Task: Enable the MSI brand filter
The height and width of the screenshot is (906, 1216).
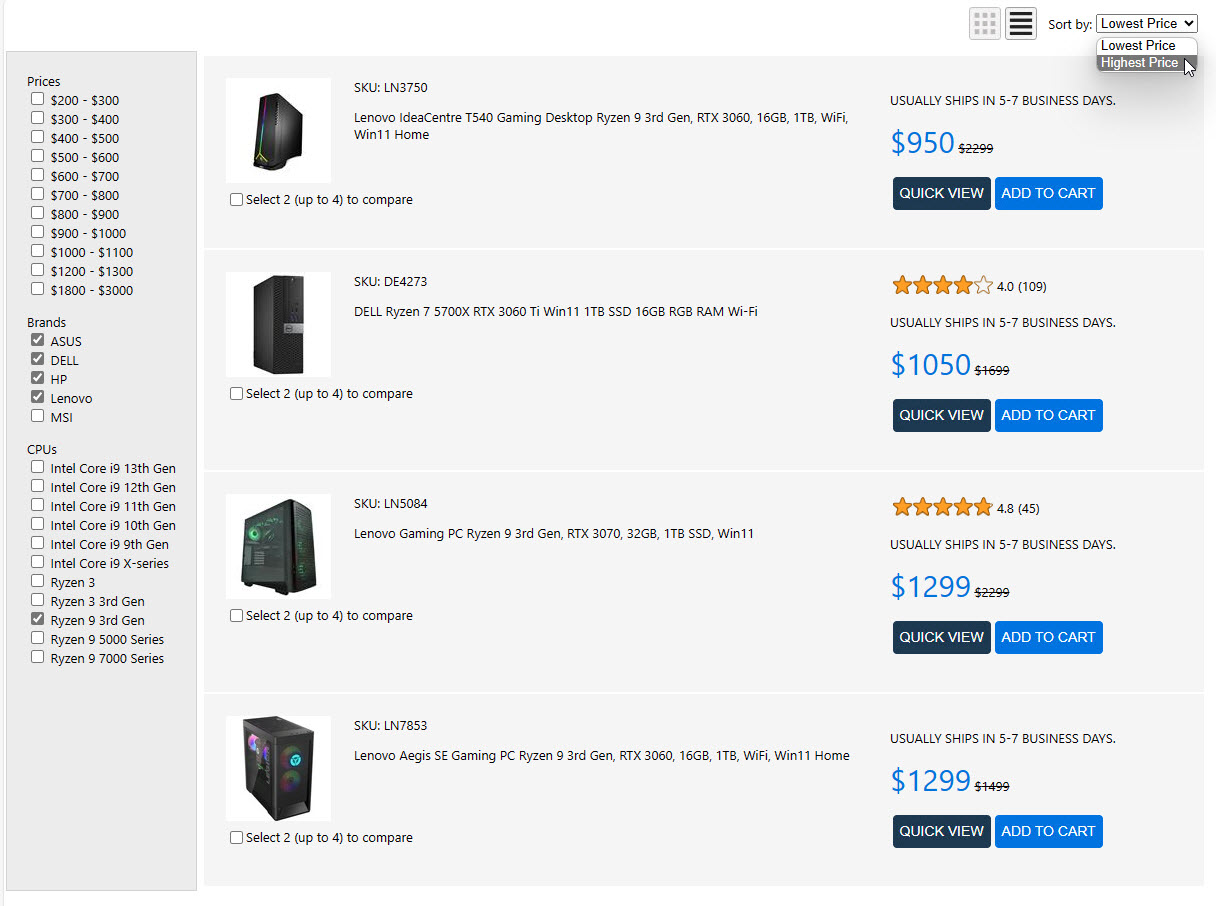Action: click(x=38, y=417)
